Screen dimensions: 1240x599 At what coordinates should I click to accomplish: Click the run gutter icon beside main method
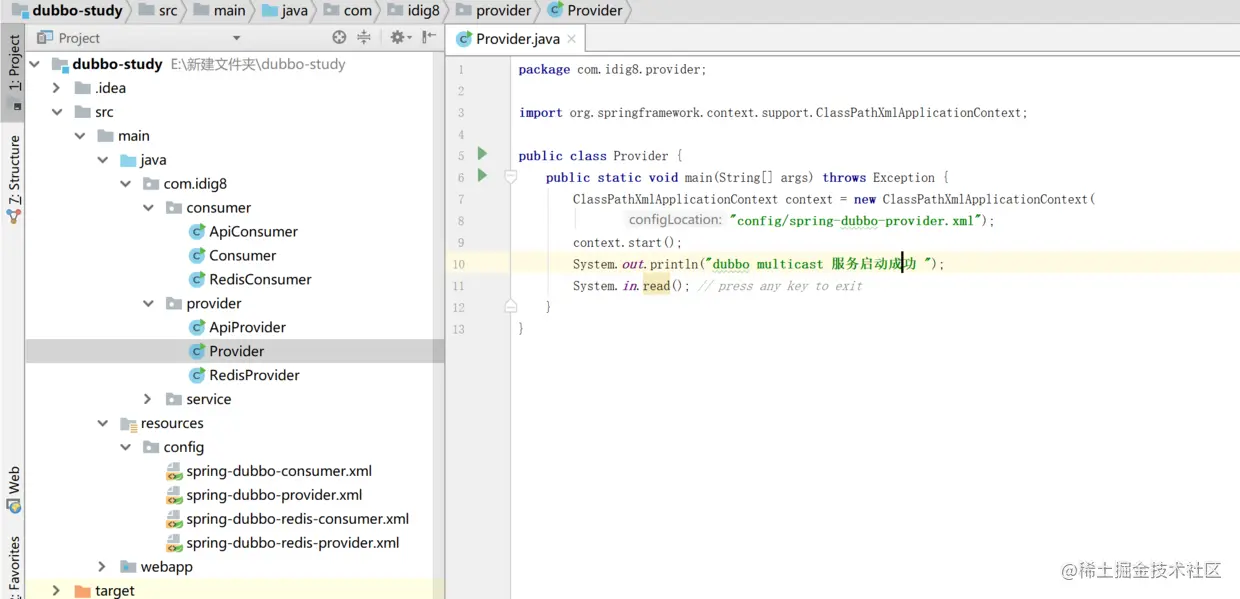(x=482, y=176)
